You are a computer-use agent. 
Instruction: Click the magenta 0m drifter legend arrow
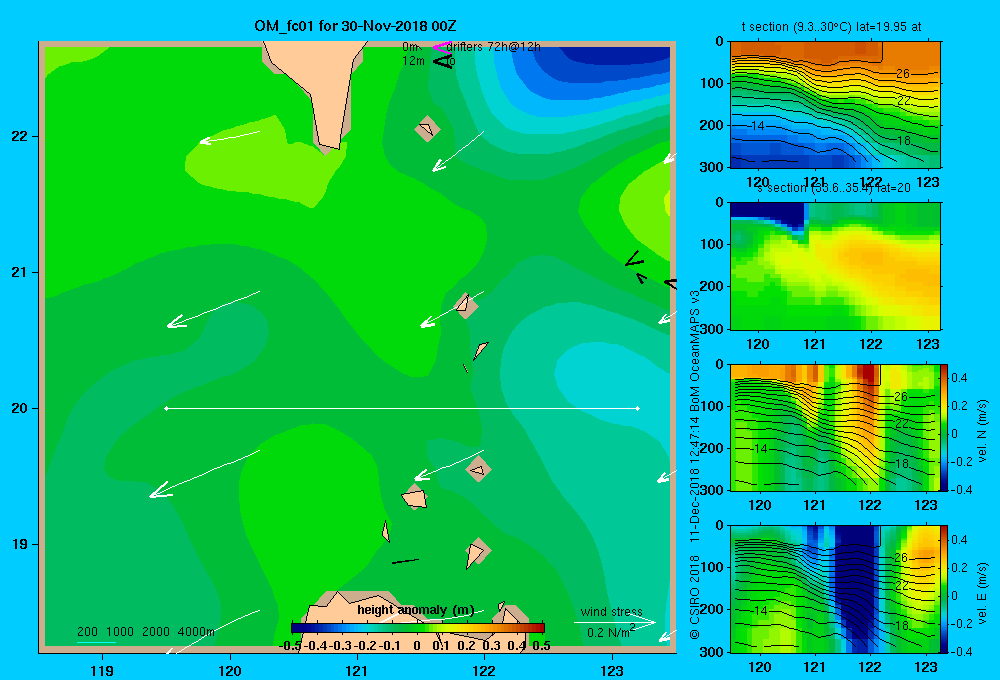[x=441, y=47]
